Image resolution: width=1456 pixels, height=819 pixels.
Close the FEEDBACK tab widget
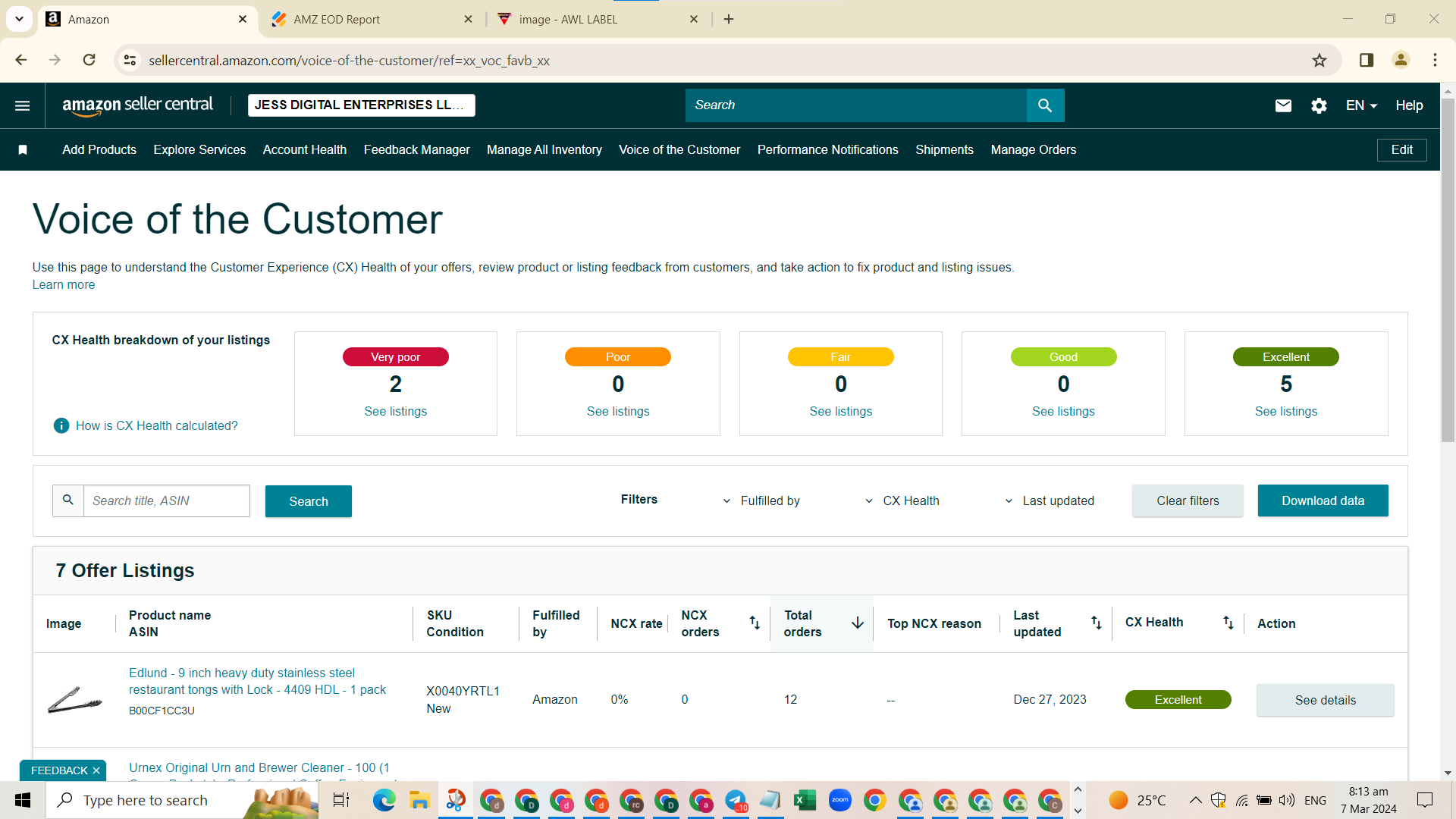pyautogui.click(x=96, y=770)
